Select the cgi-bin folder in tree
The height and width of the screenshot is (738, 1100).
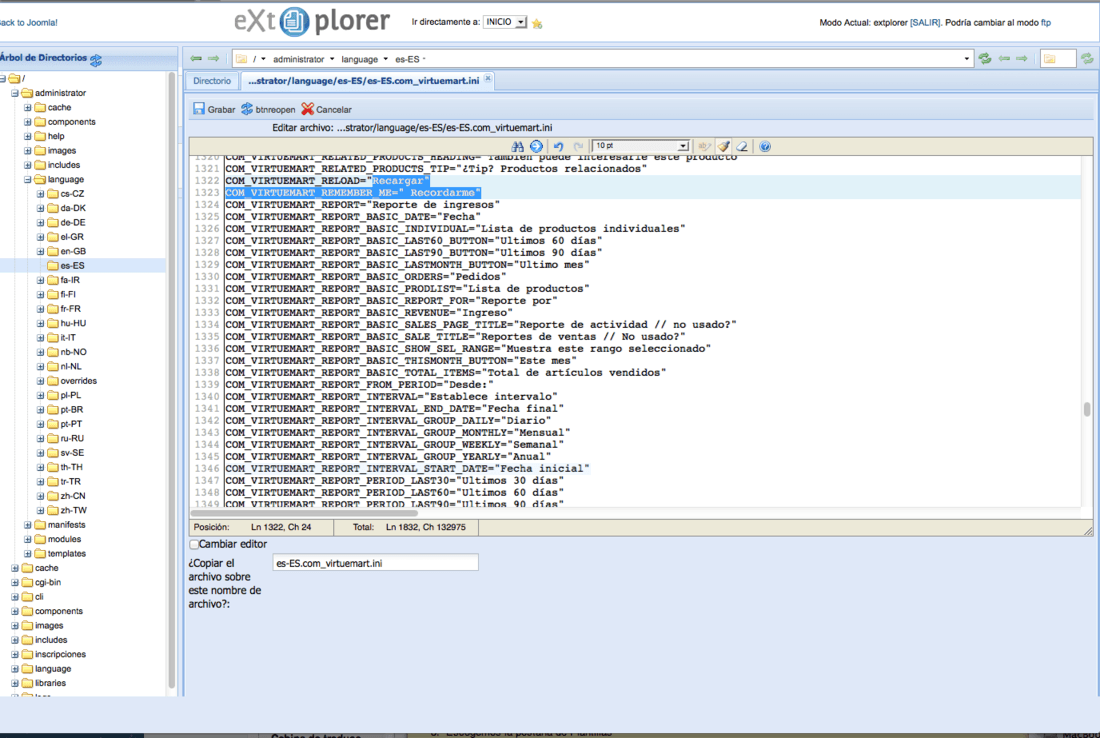(x=48, y=582)
